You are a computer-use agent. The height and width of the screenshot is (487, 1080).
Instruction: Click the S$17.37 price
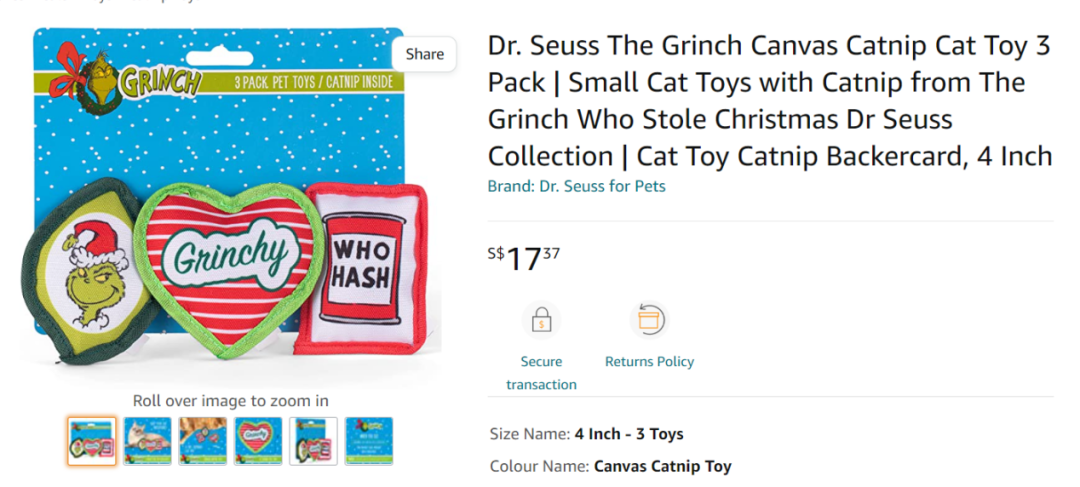tap(524, 259)
